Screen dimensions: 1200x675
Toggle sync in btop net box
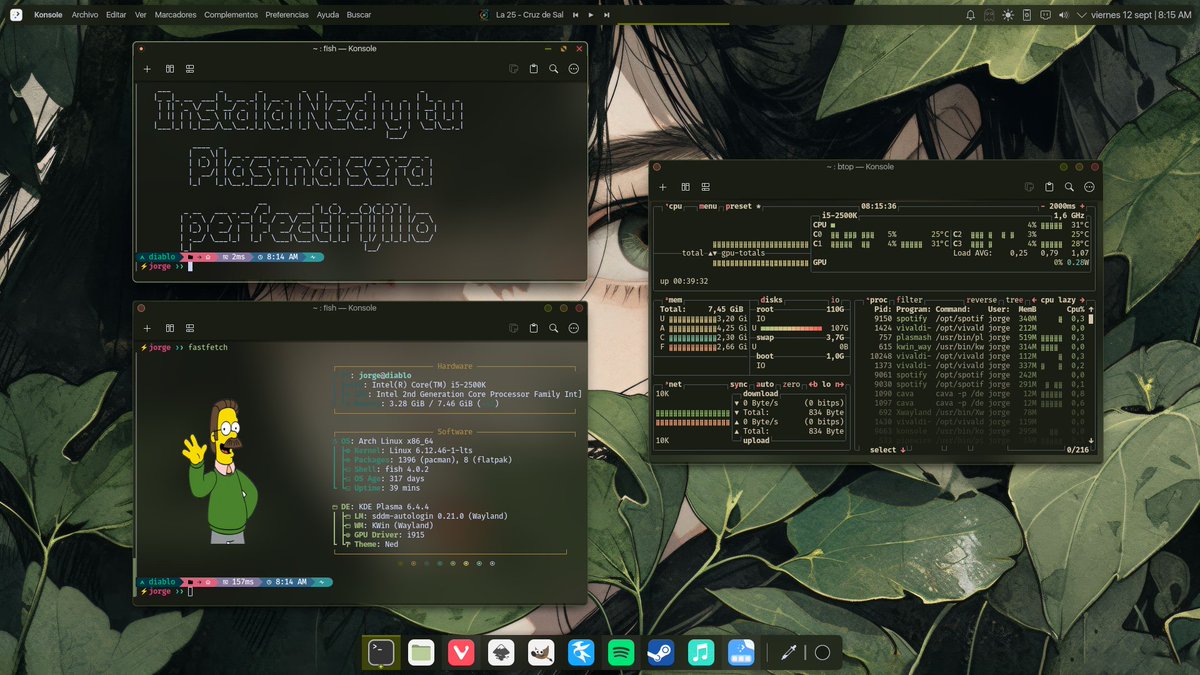(x=739, y=384)
